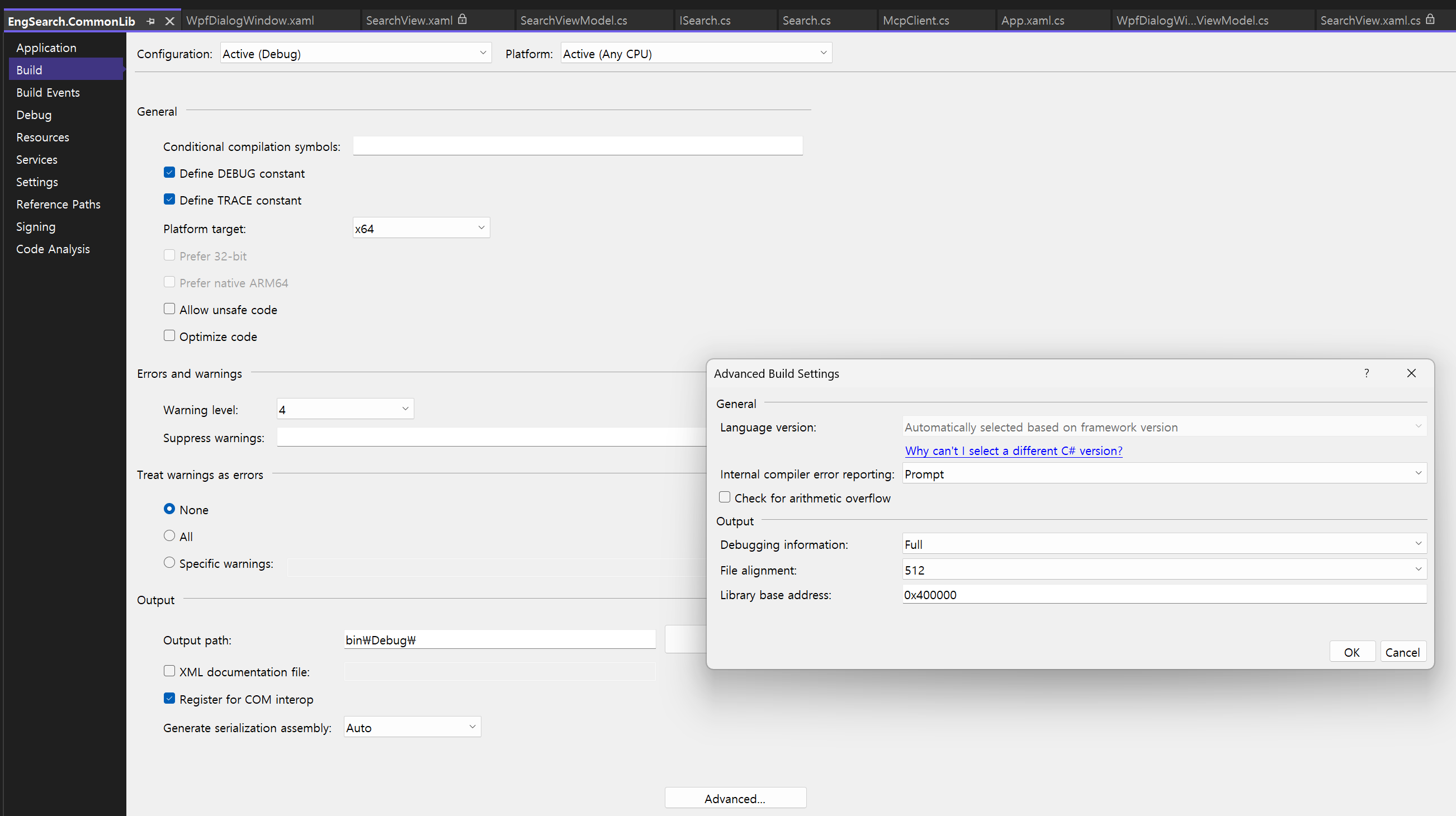Screen dimensions: 1456x816
Task: Open the Build Events page
Action: pyautogui.click(x=48, y=92)
